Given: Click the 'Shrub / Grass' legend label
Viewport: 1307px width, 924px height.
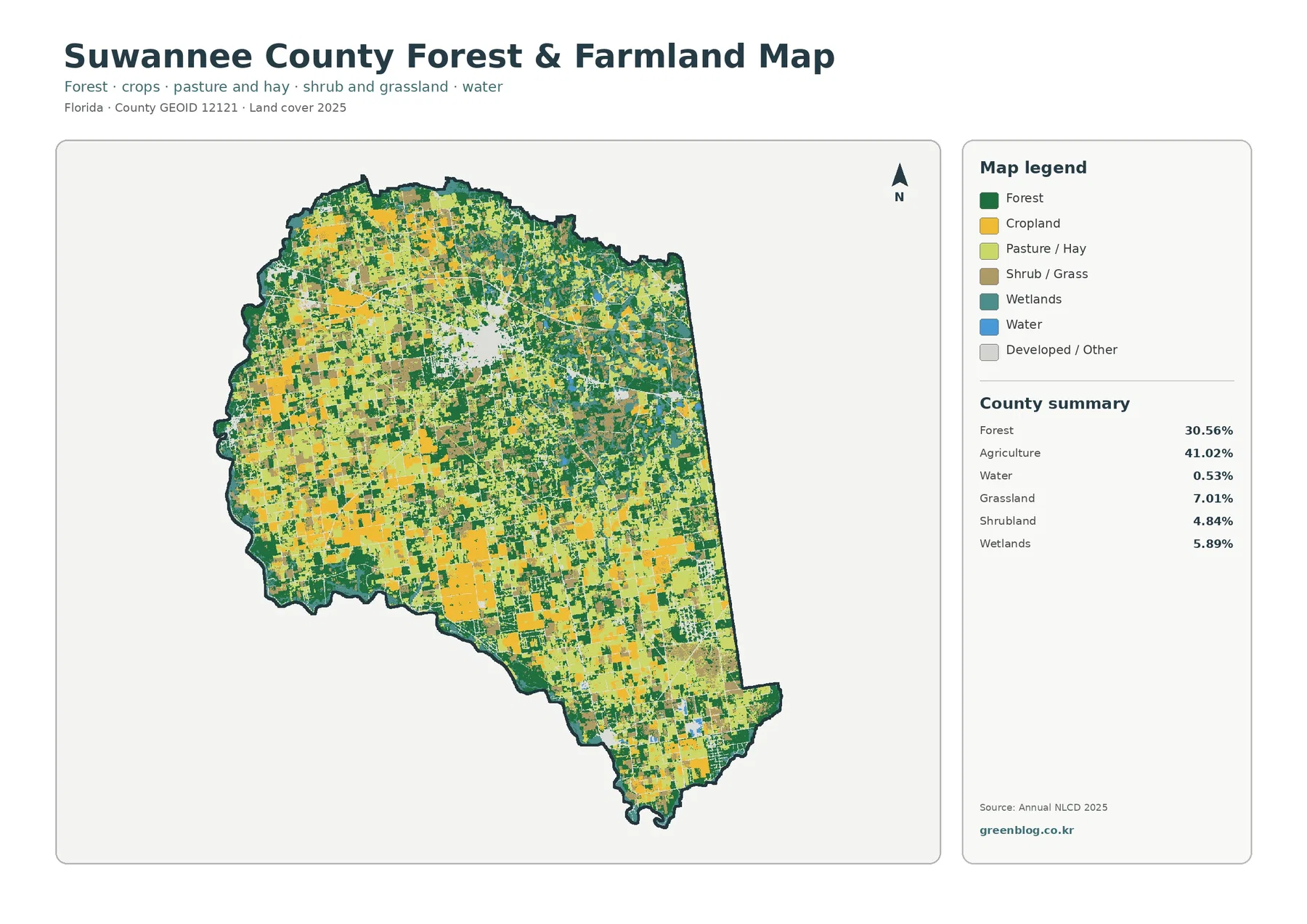Looking at the screenshot, I should tap(1046, 274).
